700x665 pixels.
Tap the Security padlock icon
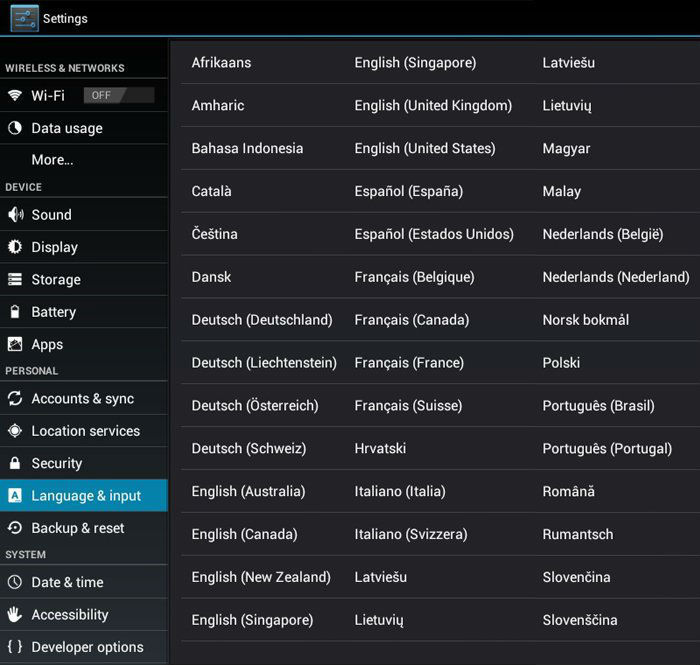pos(15,464)
